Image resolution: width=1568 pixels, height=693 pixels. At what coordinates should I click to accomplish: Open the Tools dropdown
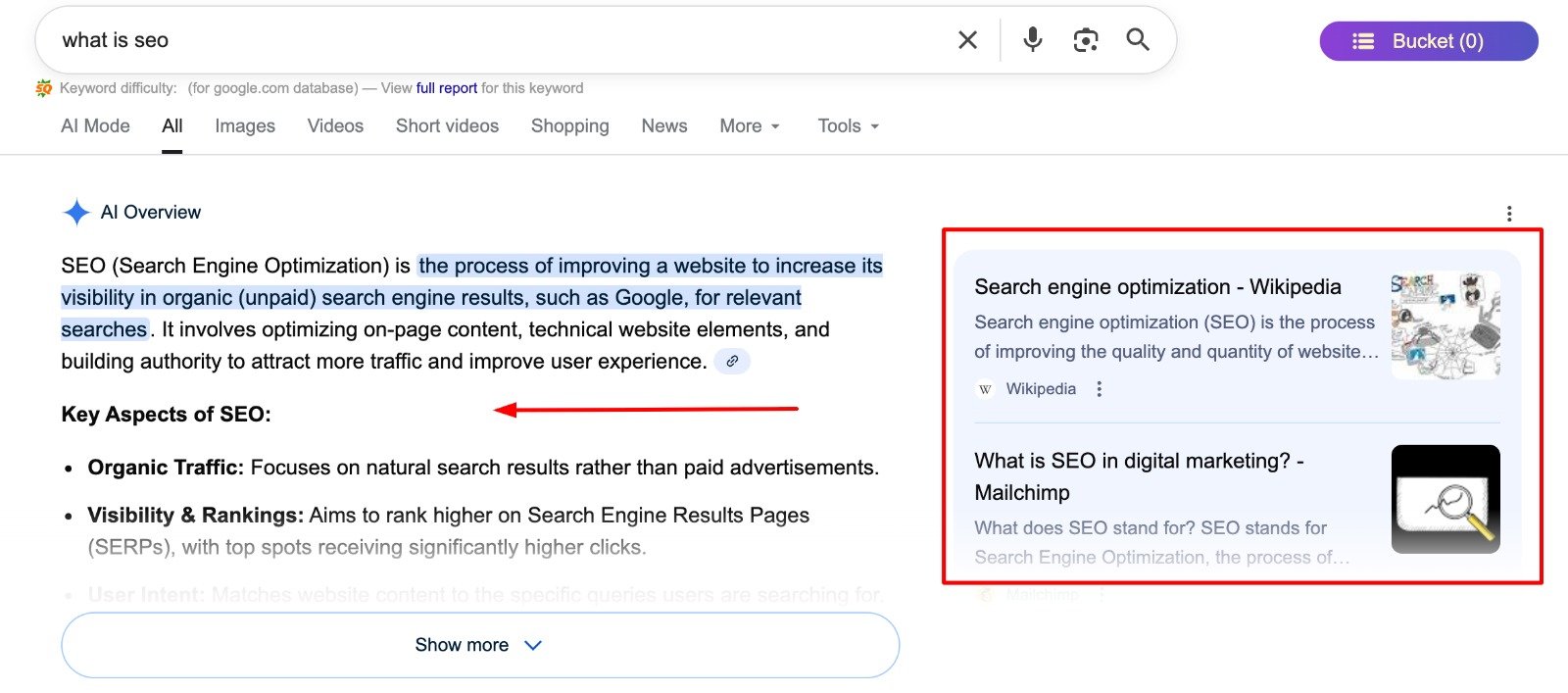tap(848, 126)
